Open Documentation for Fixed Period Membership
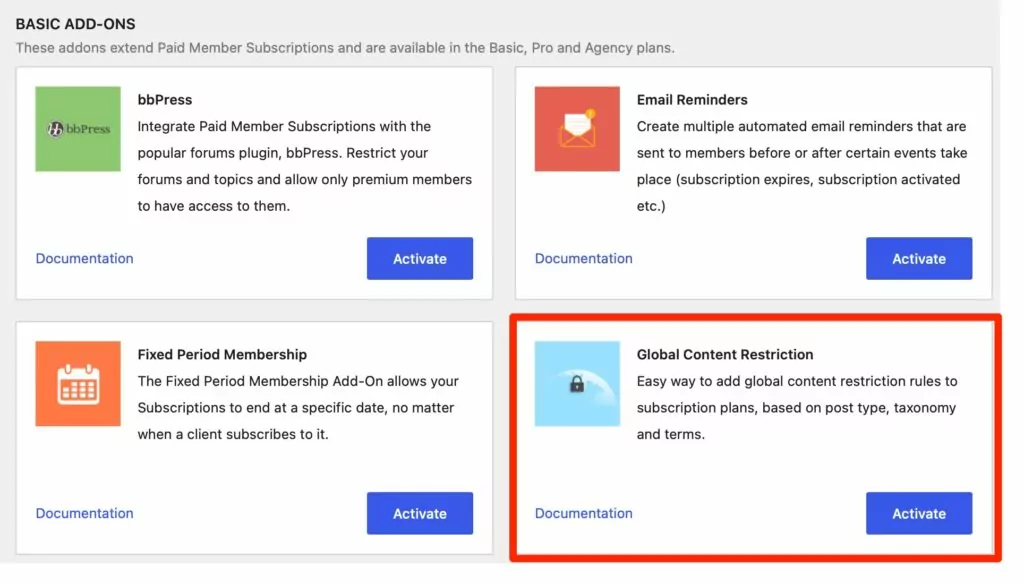1024x585 pixels. click(84, 513)
